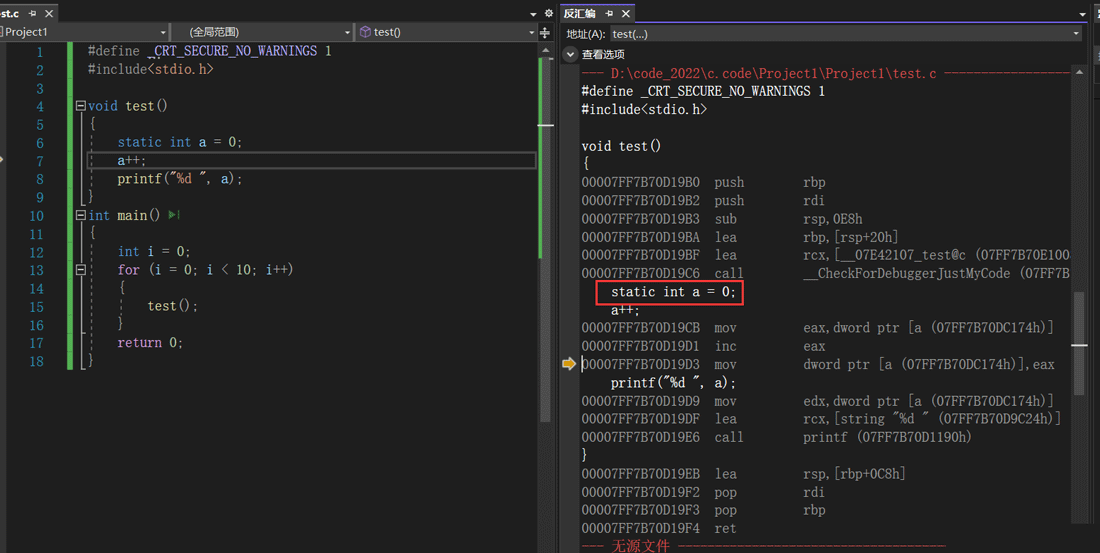The image size is (1100, 553).
Task: Click the 'test();' call on source line 15
Action: (173, 306)
